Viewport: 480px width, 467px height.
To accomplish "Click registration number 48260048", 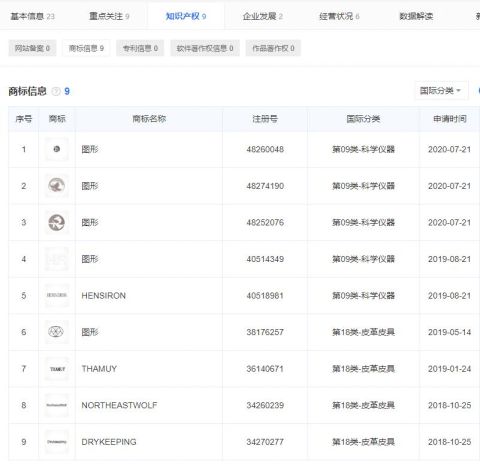I will (x=265, y=149).
